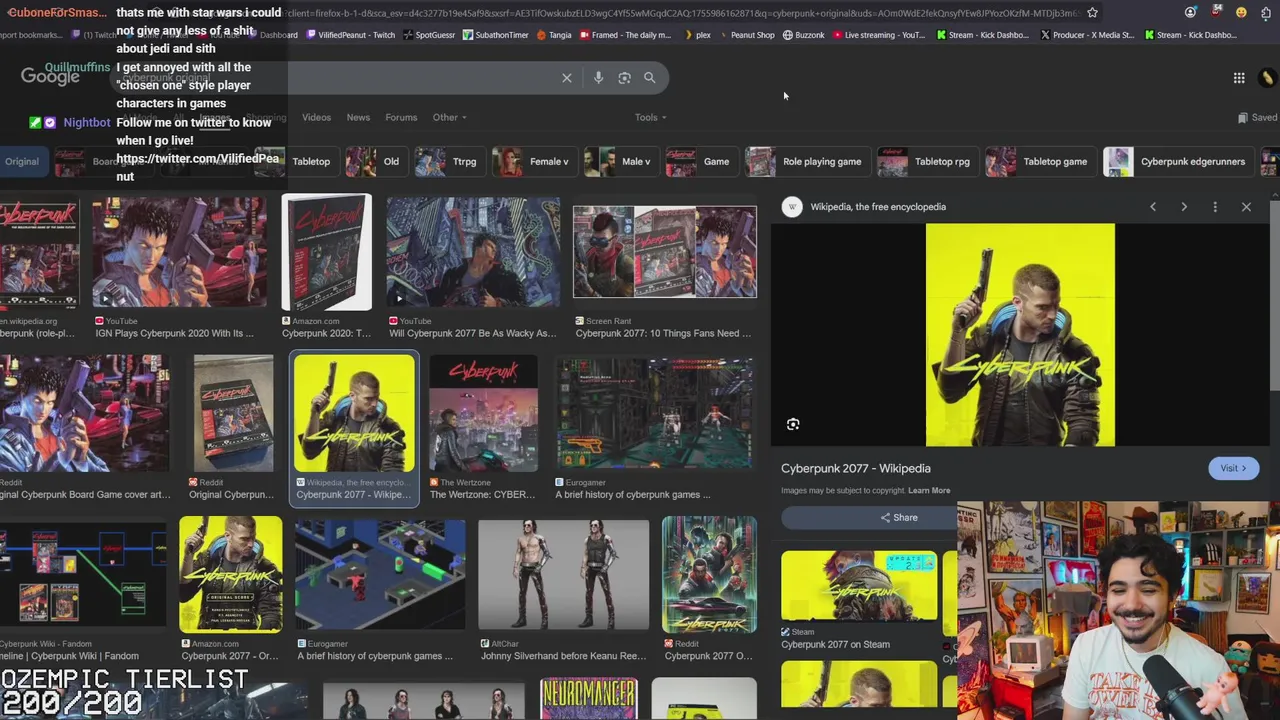Switch to the Forums tab
Image resolution: width=1280 pixels, height=720 pixels.
point(401,117)
